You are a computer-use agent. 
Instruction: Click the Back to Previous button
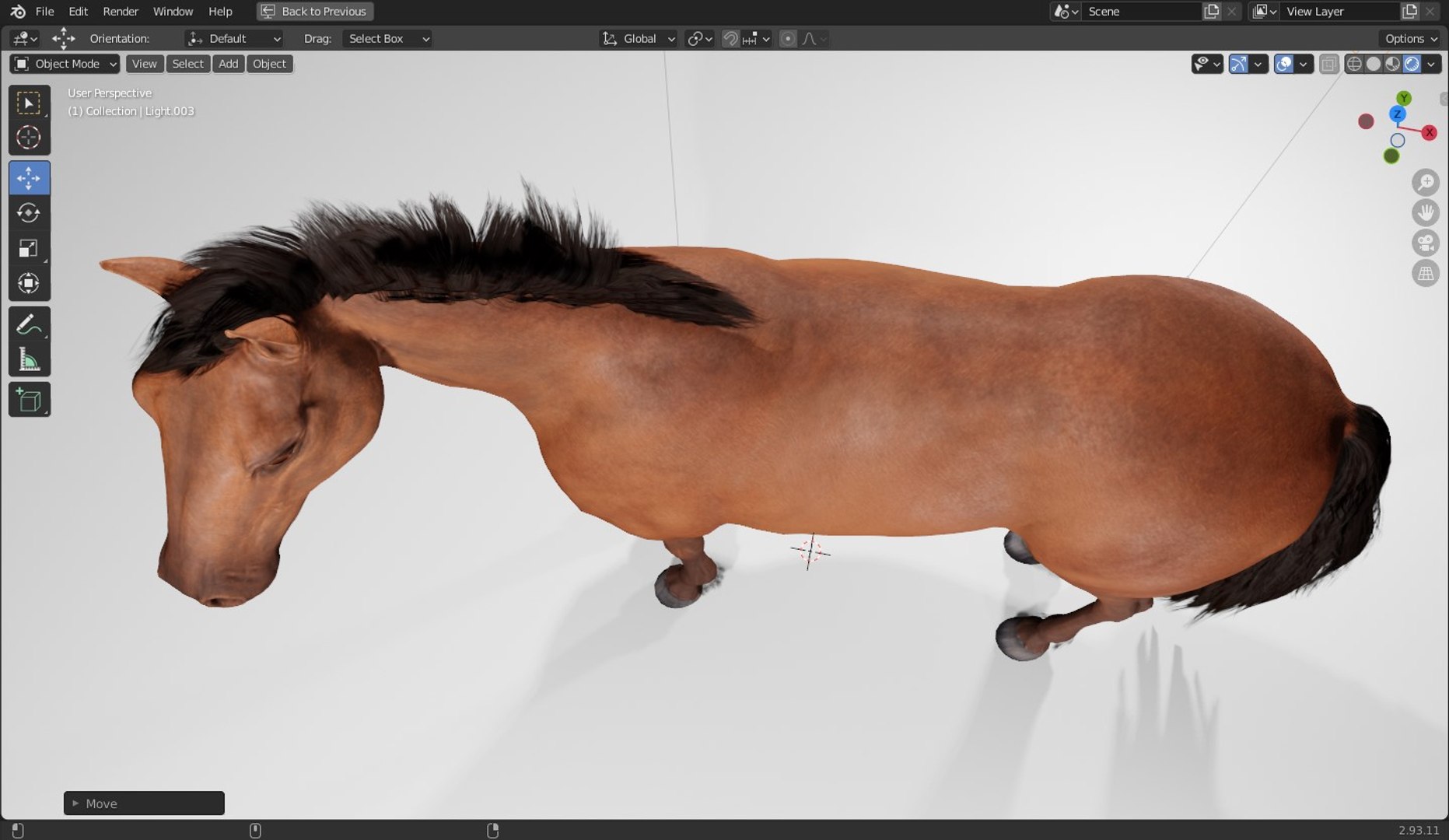pos(315,11)
